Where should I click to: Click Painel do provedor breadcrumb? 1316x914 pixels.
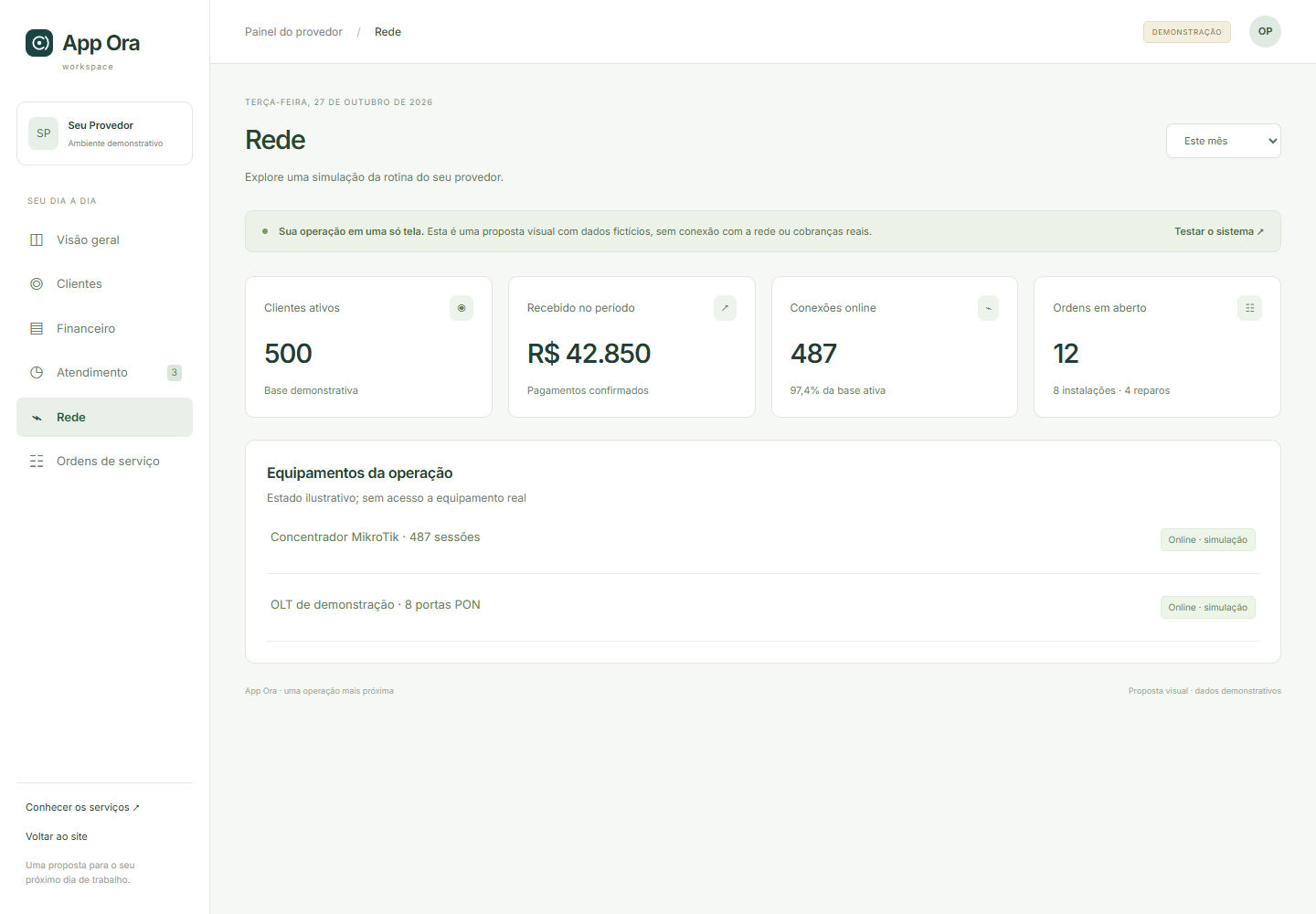tap(293, 32)
